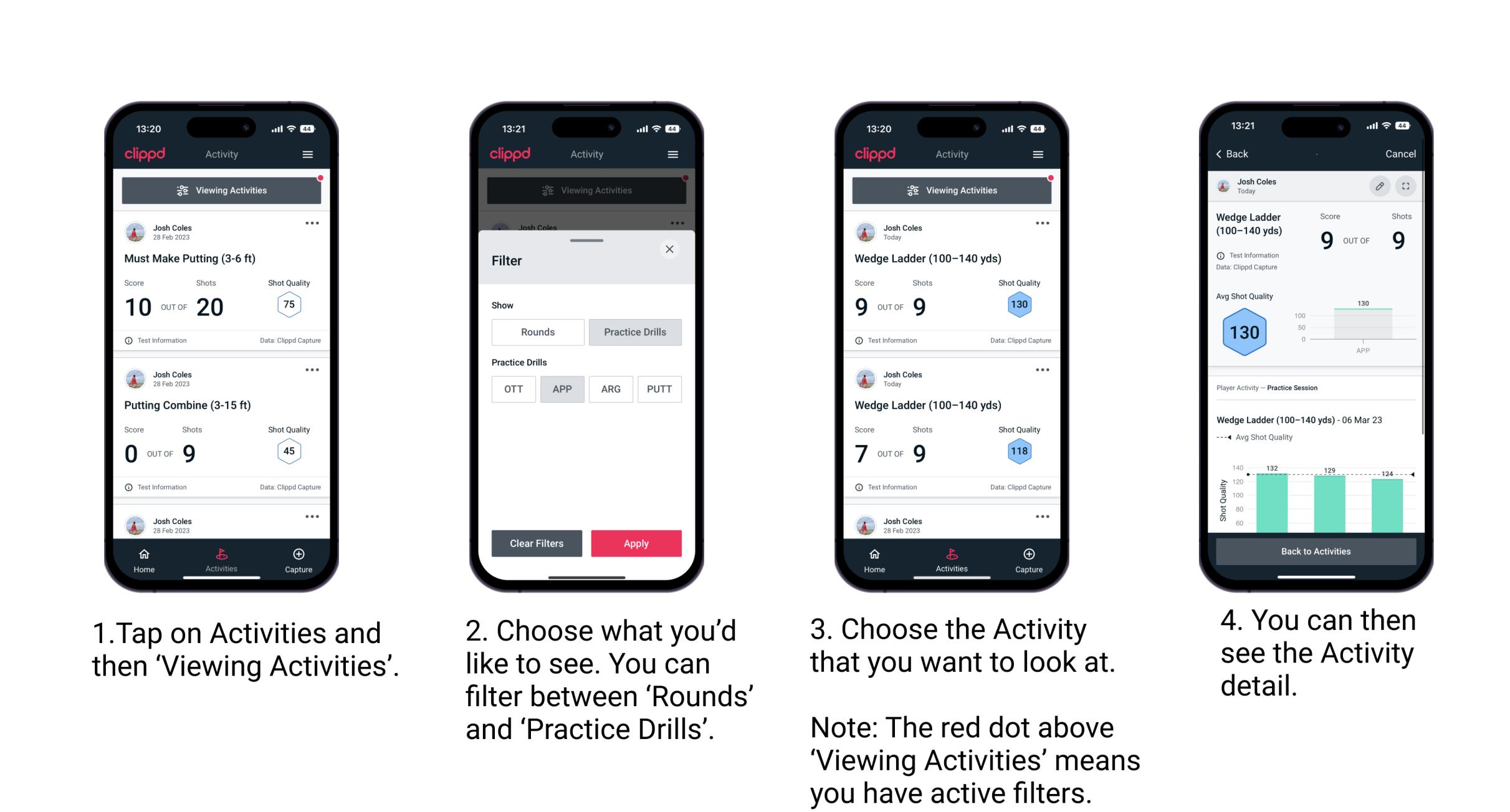Tap the 'Apply' button in filter panel
This screenshot has height=812, width=1510.
pos(636,543)
